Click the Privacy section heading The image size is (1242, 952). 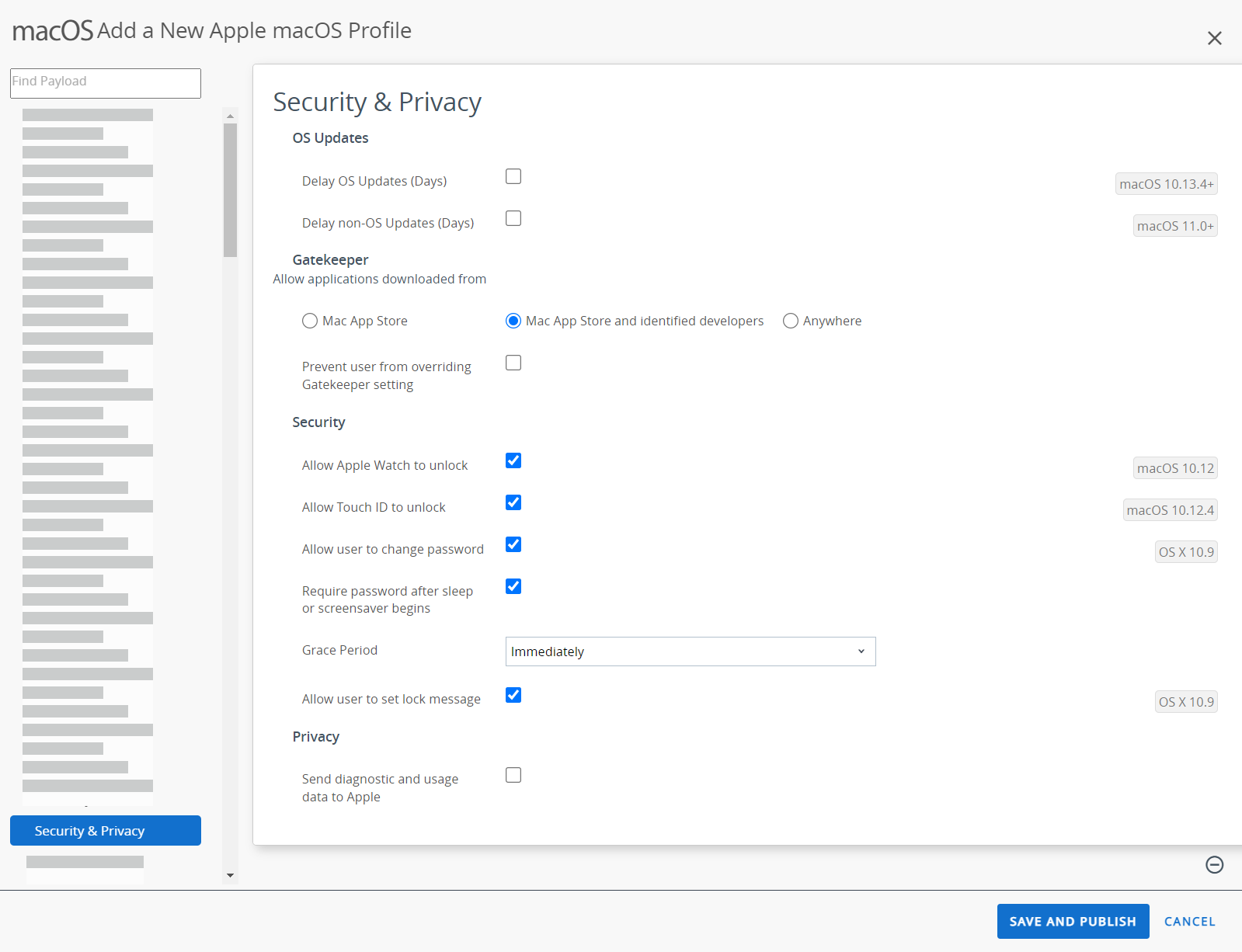(315, 737)
